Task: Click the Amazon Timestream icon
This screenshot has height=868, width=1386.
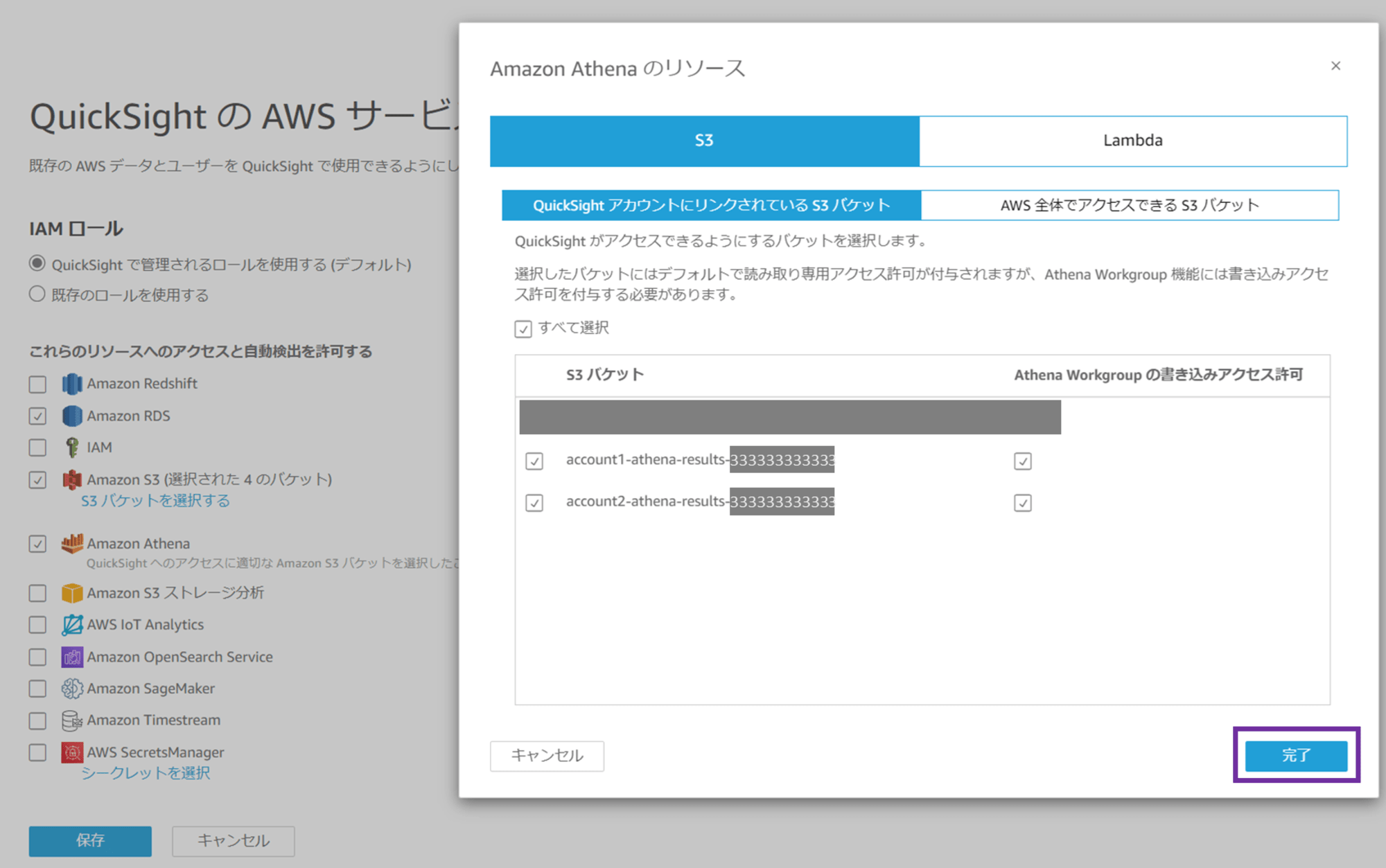Action: pyautogui.click(x=72, y=720)
